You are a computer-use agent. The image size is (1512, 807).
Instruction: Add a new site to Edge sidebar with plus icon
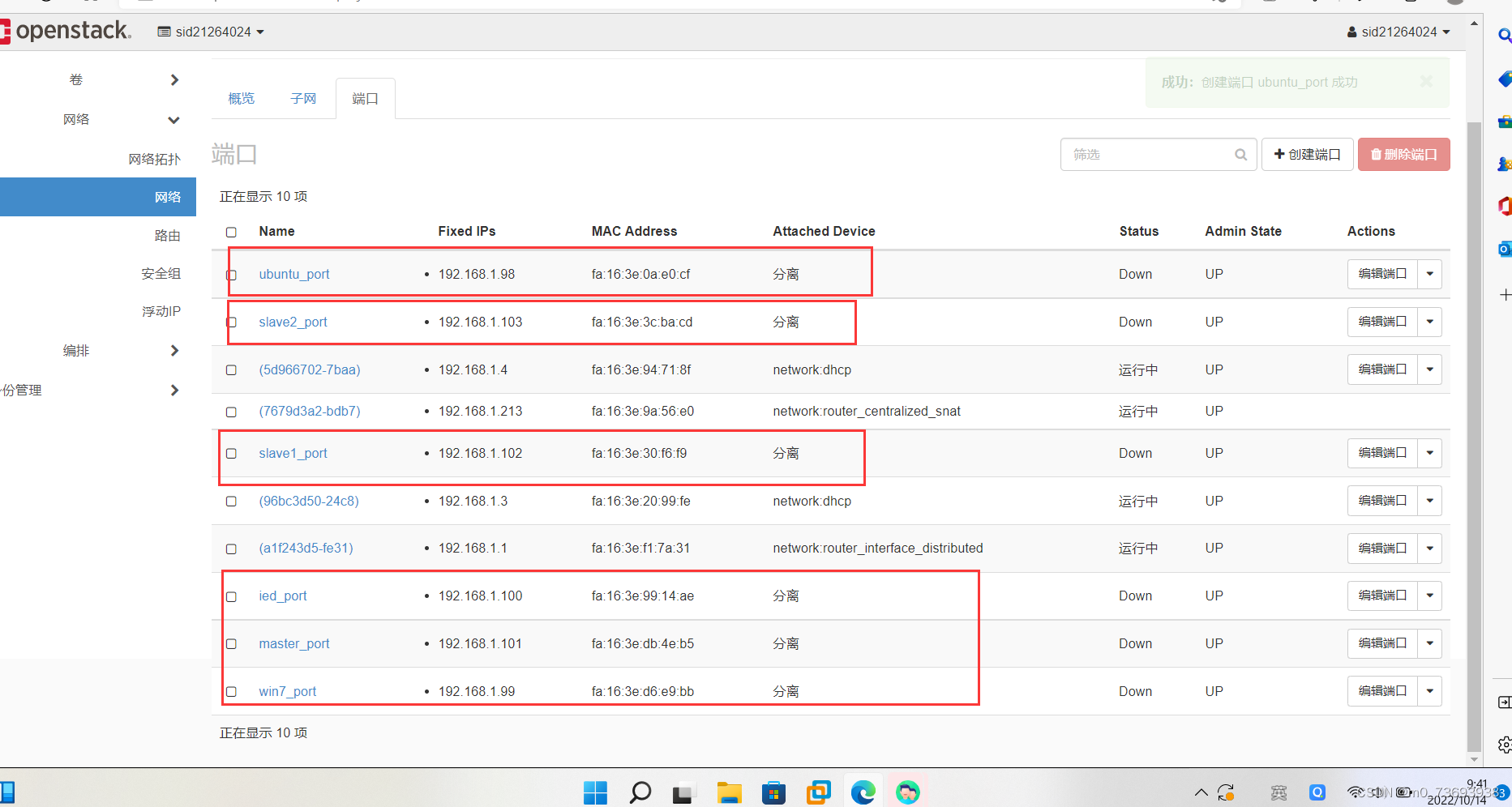1506,294
